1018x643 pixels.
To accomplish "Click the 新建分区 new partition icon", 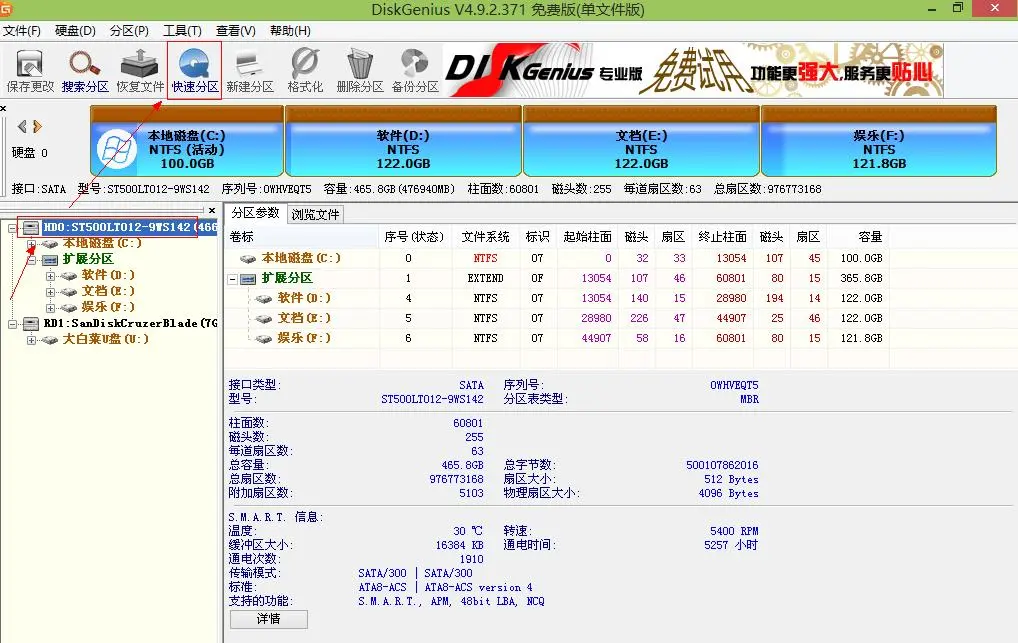I will click(250, 71).
